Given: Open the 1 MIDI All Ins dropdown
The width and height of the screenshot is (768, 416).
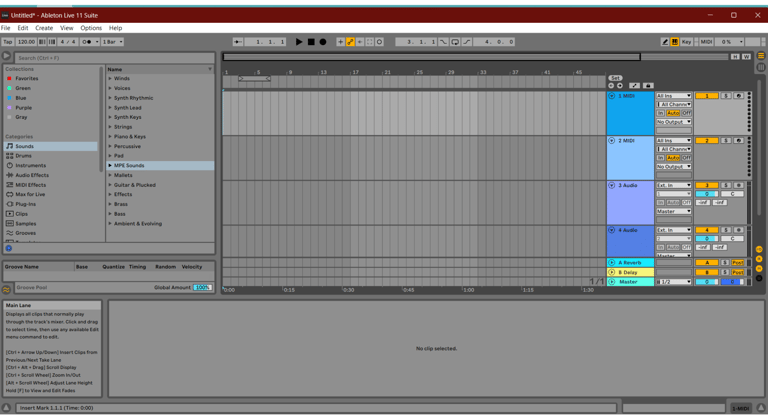Looking at the screenshot, I should pyautogui.click(x=674, y=96).
